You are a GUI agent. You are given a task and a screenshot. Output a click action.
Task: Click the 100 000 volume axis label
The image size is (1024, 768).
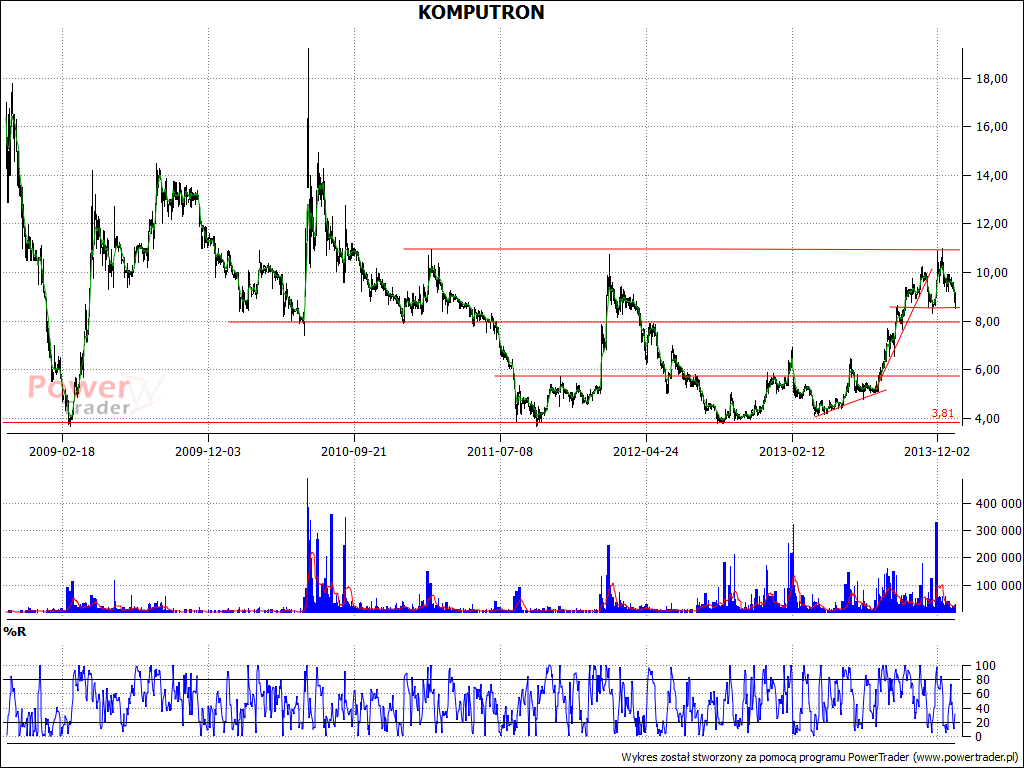coord(999,585)
